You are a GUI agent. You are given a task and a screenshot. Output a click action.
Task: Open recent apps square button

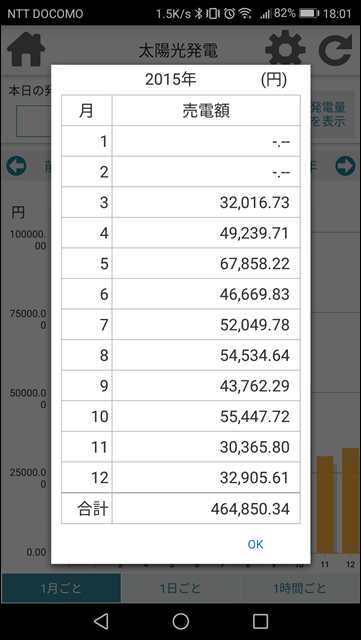tap(260, 621)
